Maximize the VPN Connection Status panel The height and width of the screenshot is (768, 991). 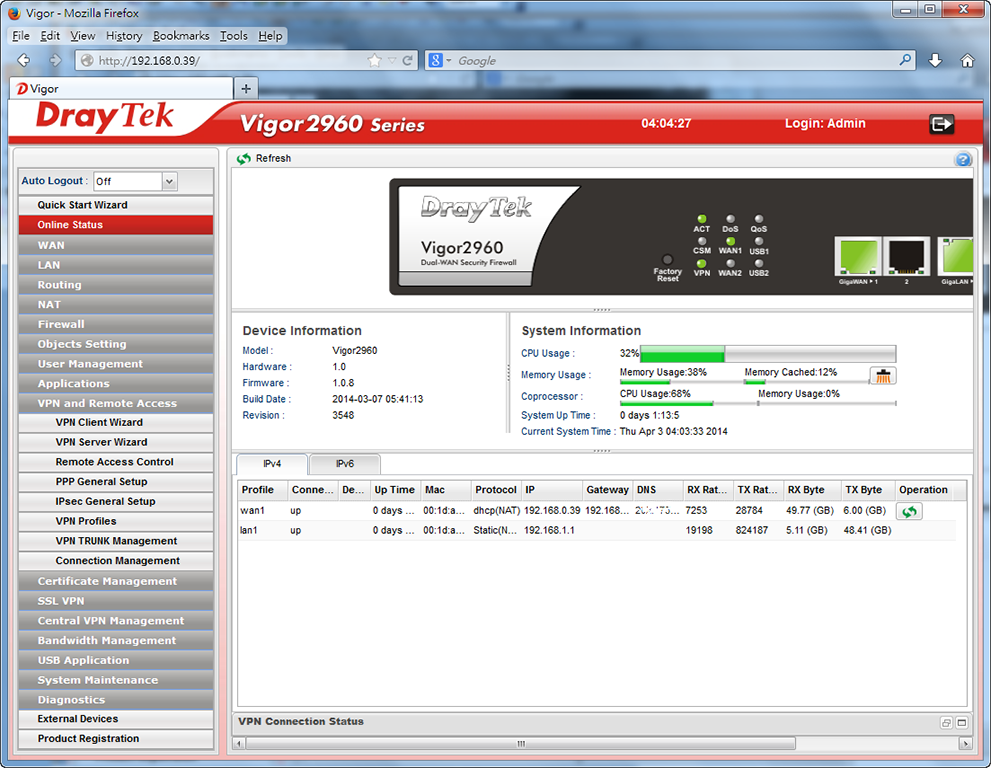pyautogui.click(x=962, y=722)
